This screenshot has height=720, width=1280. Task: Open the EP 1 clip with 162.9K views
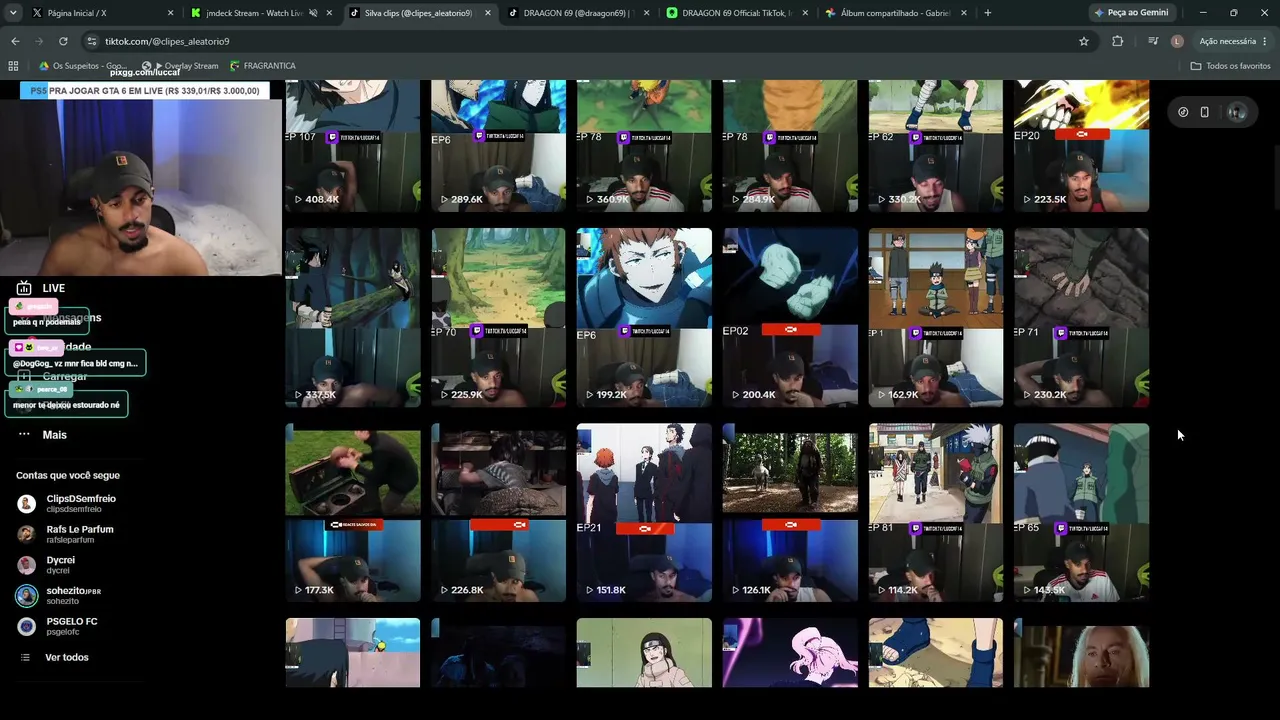[936, 317]
